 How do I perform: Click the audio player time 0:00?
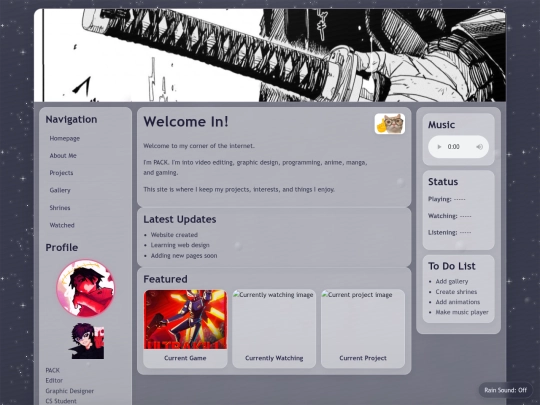(x=454, y=147)
